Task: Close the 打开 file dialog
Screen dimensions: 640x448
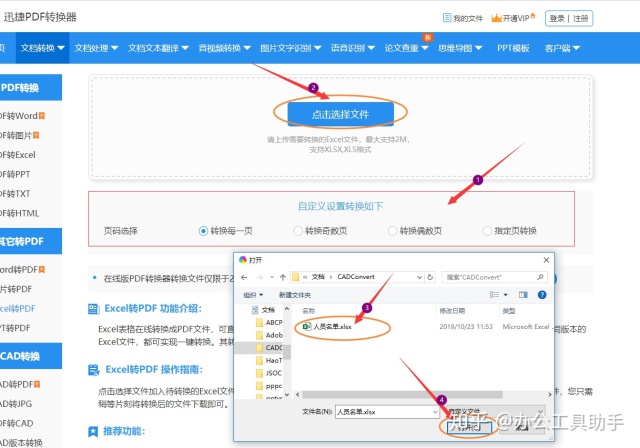Action: (546, 260)
